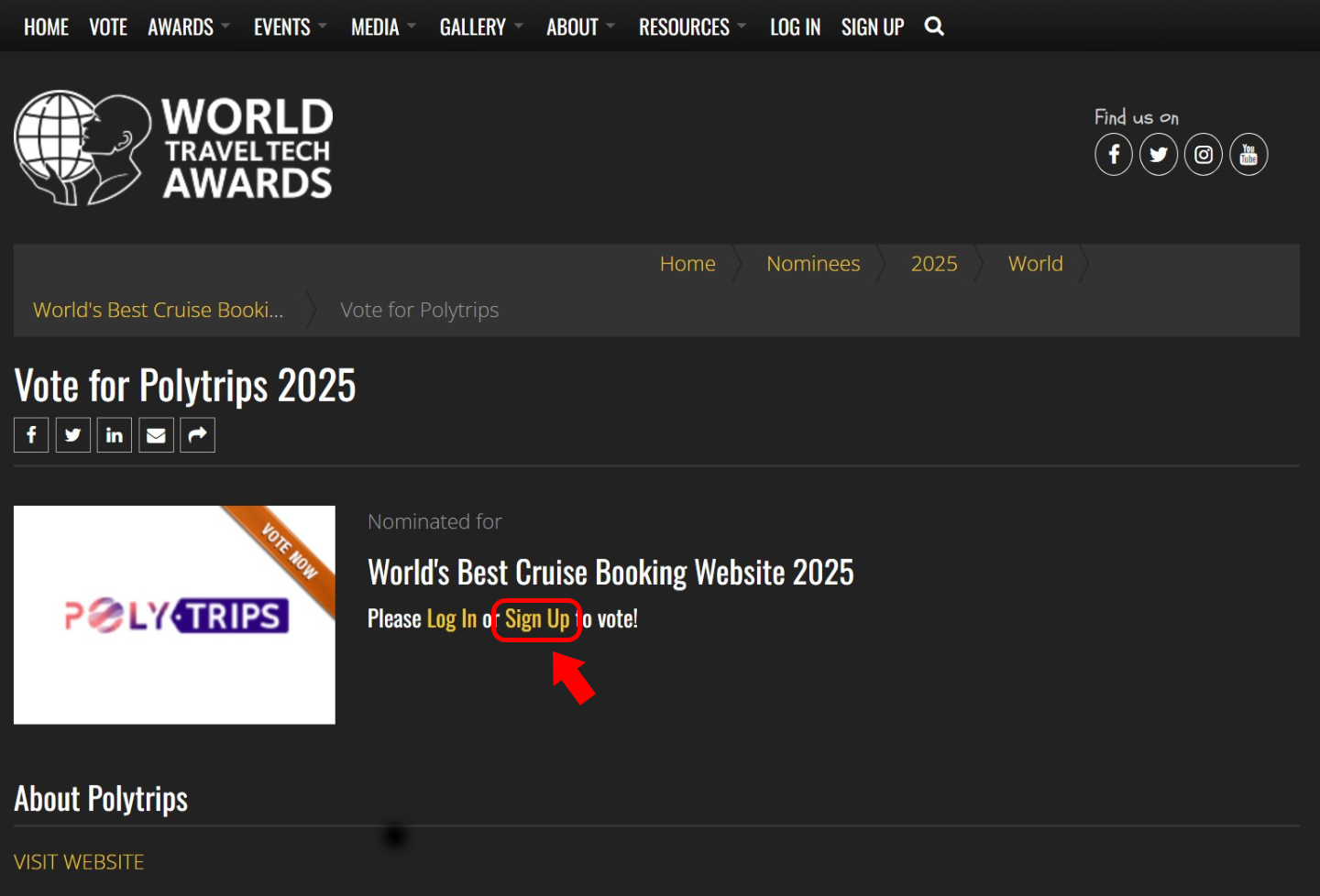The image size is (1320, 896).
Task: Share the vote by email envelope icon
Action: tap(156, 435)
